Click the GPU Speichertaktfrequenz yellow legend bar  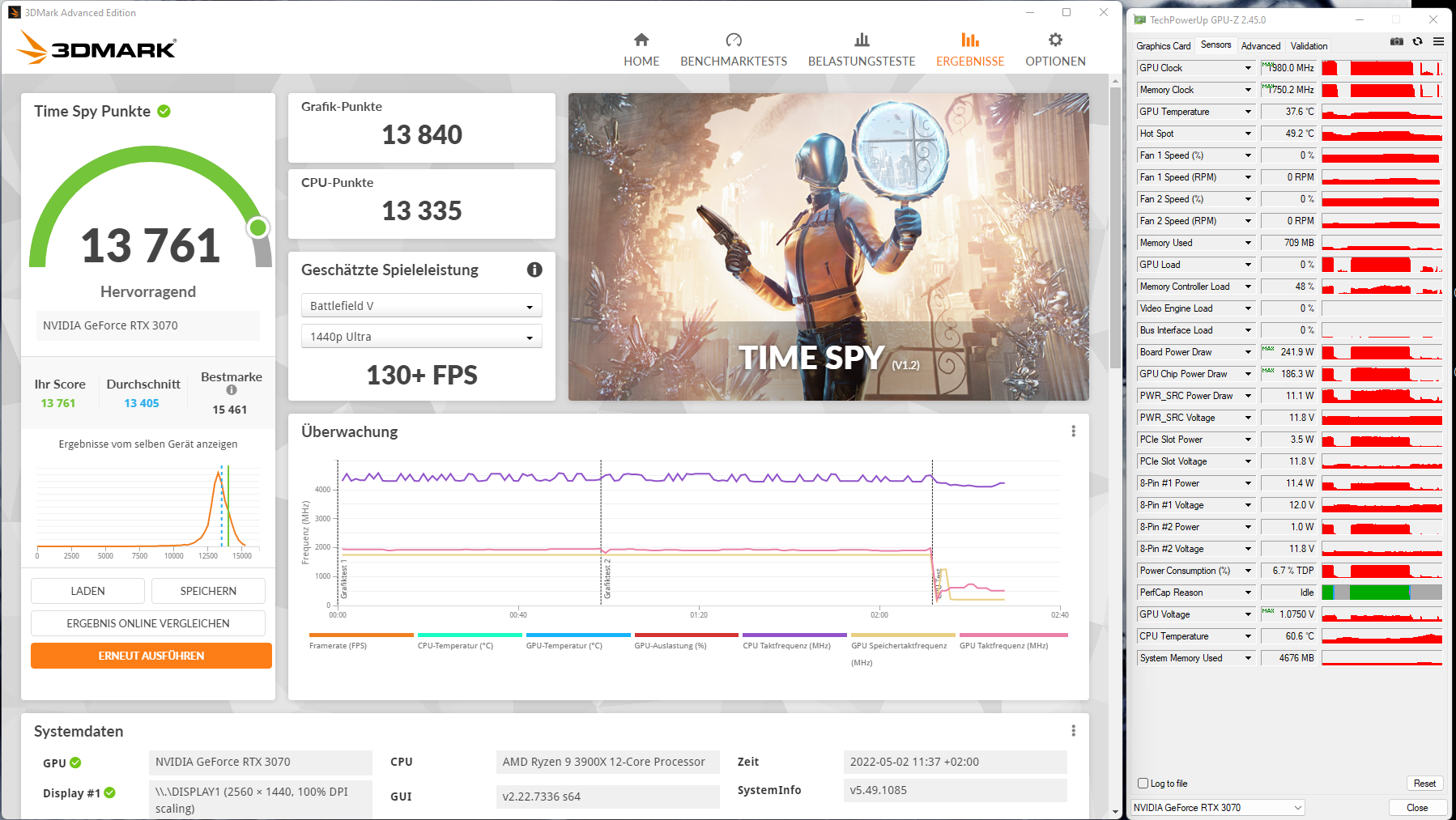click(x=903, y=635)
